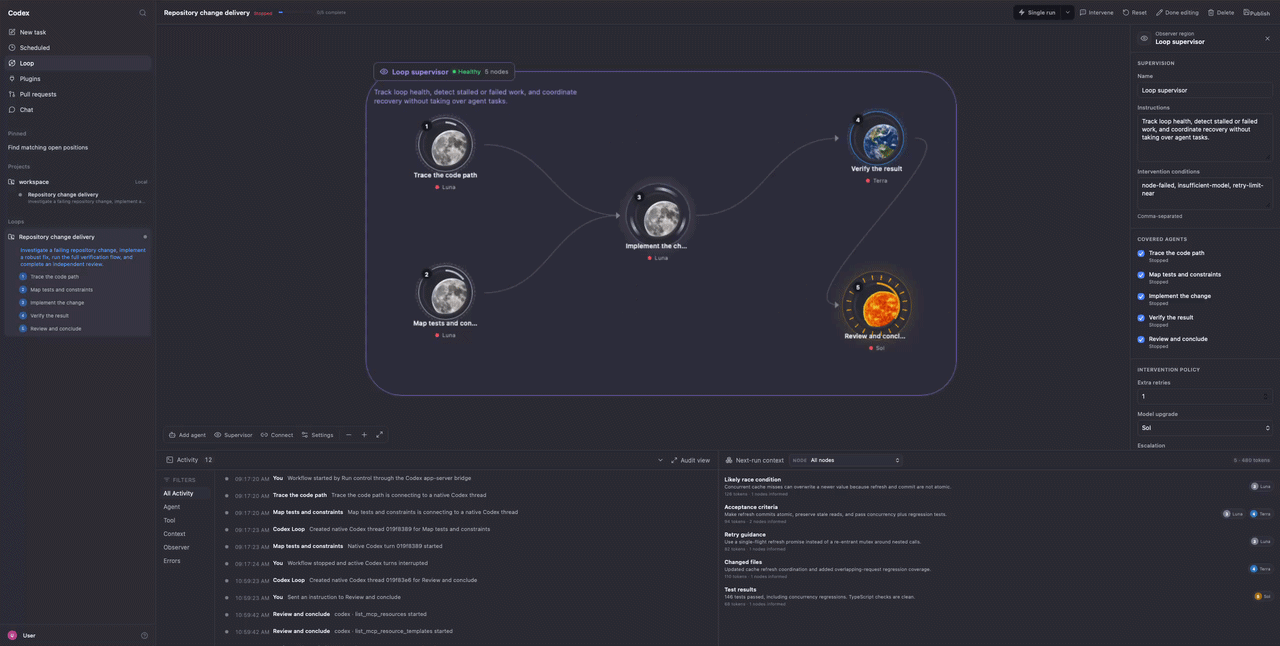Click Reset in the top toolbar
The image size is (1280, 646).
(1134, 12)
